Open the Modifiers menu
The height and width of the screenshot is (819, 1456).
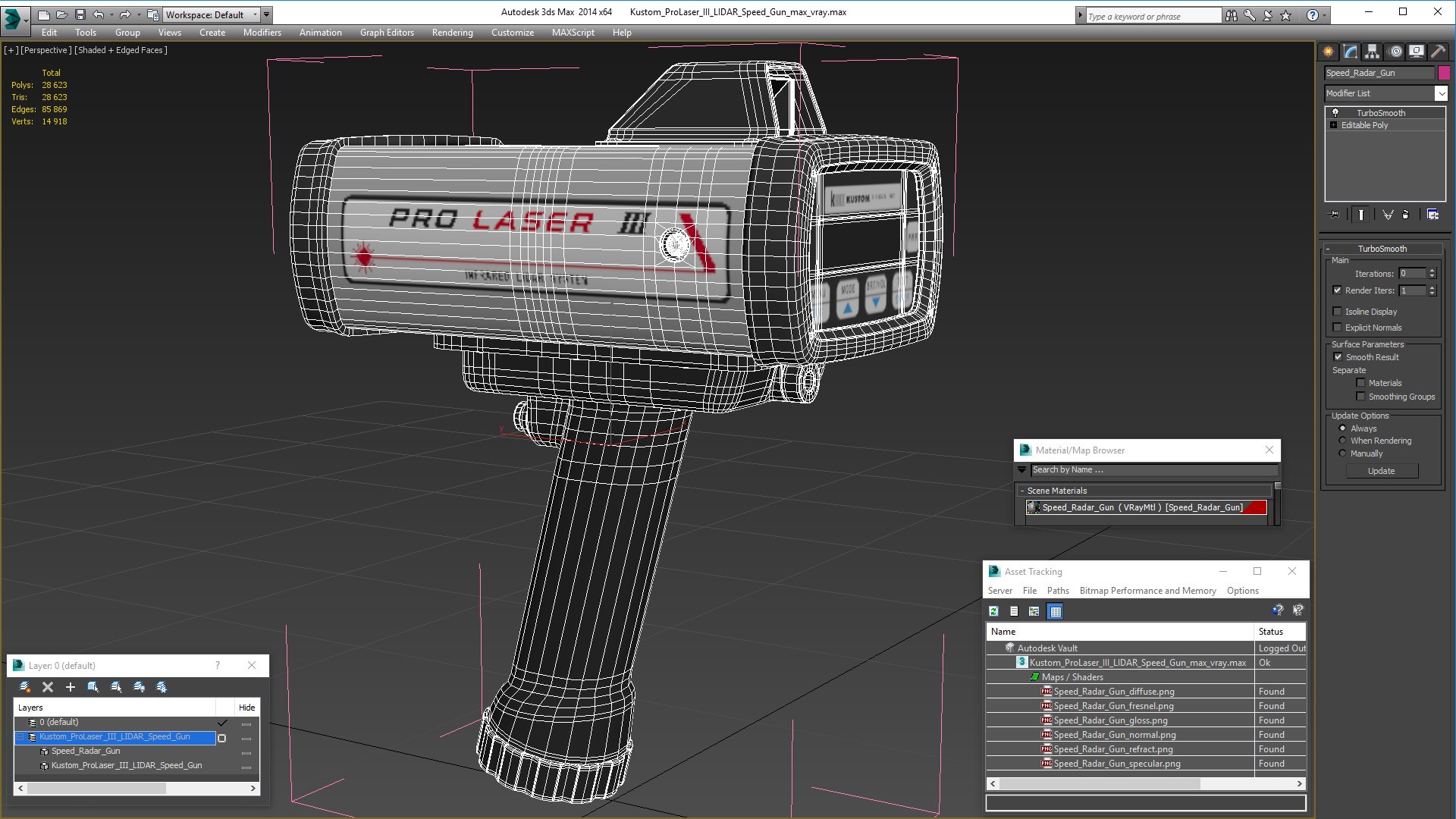pos(262,33)
